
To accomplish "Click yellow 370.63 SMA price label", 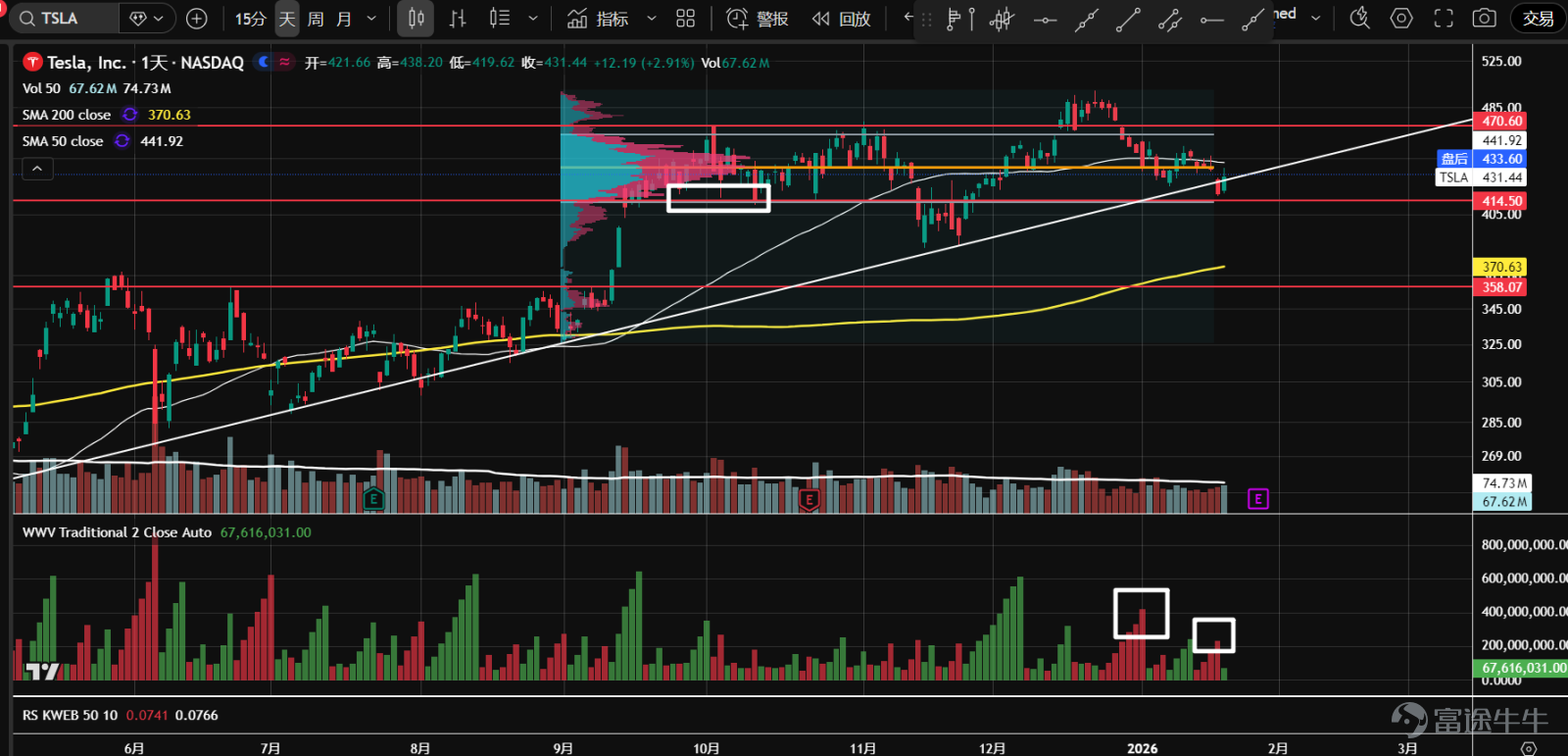I will tap(1501, 267).
